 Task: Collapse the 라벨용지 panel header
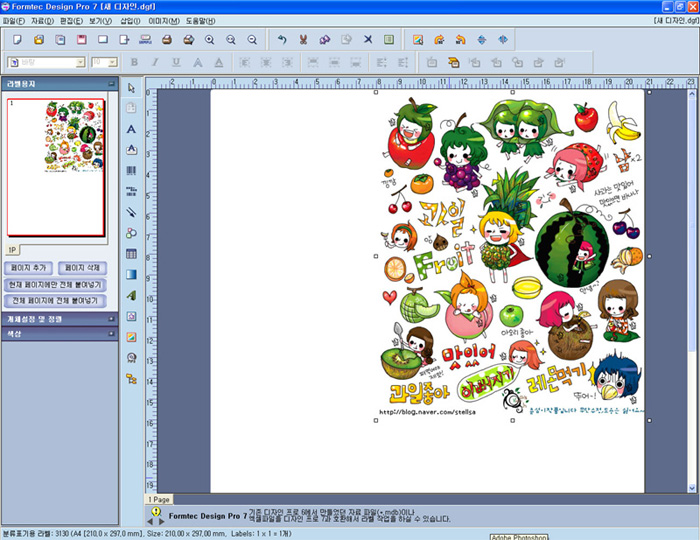click(111, 84)
